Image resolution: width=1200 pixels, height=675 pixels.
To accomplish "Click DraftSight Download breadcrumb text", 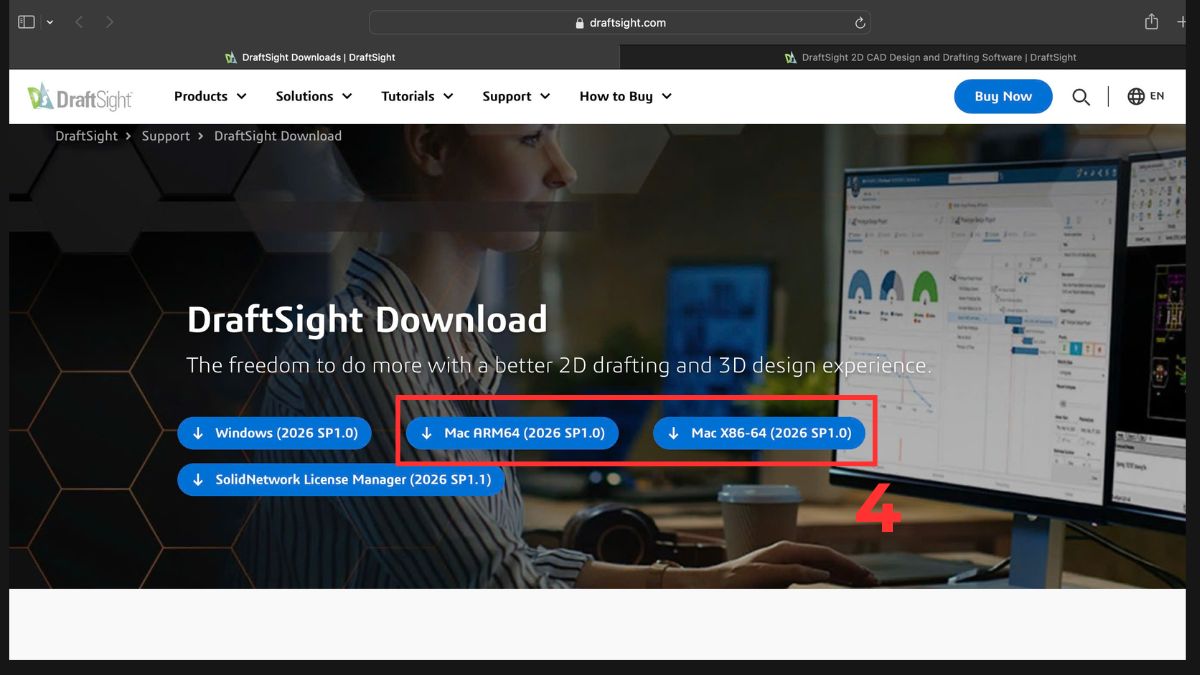I will 278,136.
